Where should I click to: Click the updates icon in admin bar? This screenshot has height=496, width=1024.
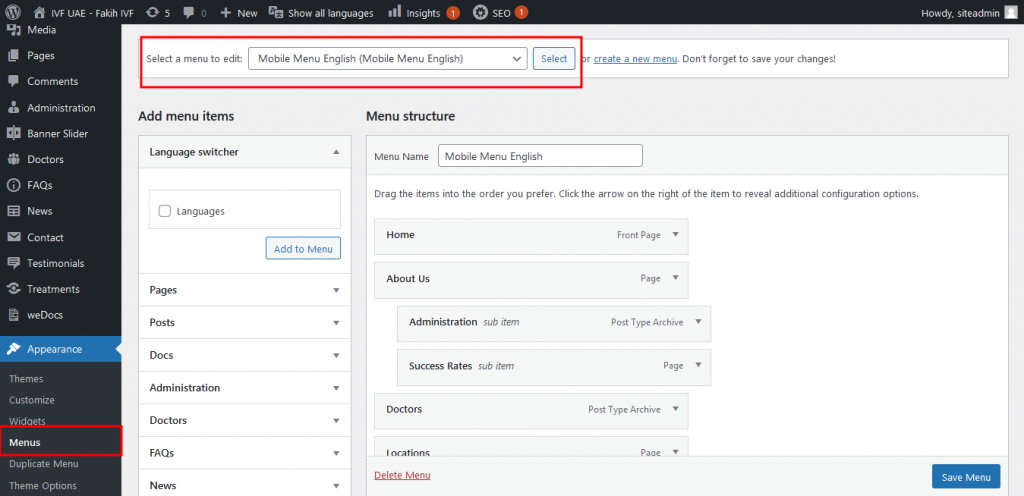(151, 13)
